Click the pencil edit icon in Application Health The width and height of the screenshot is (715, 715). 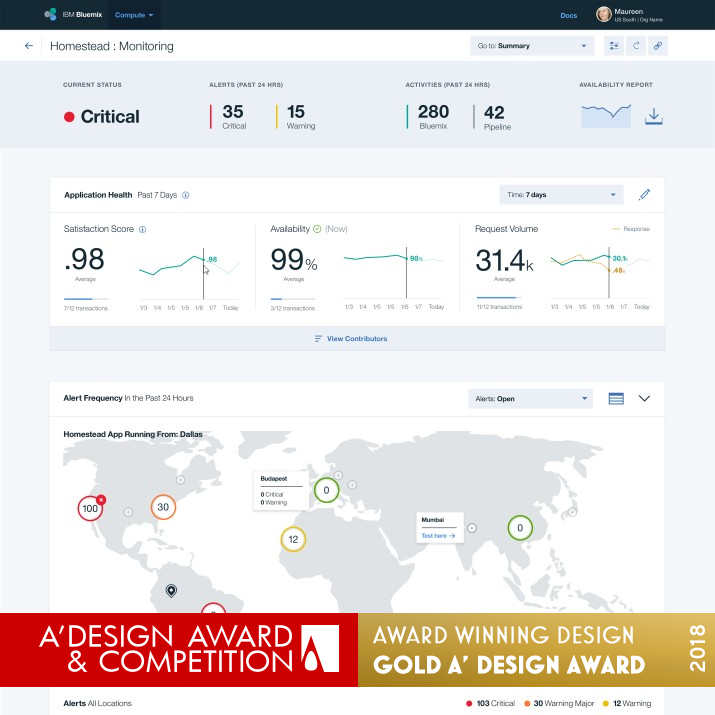click(645, 194)
